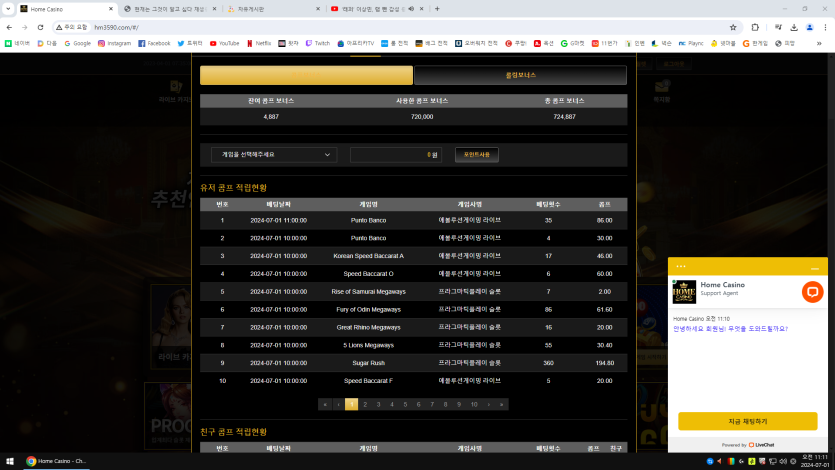The width and height of the screenshot is (835, 470).
Task: Bookmark this page with the star icon
Action: point(733,27)
